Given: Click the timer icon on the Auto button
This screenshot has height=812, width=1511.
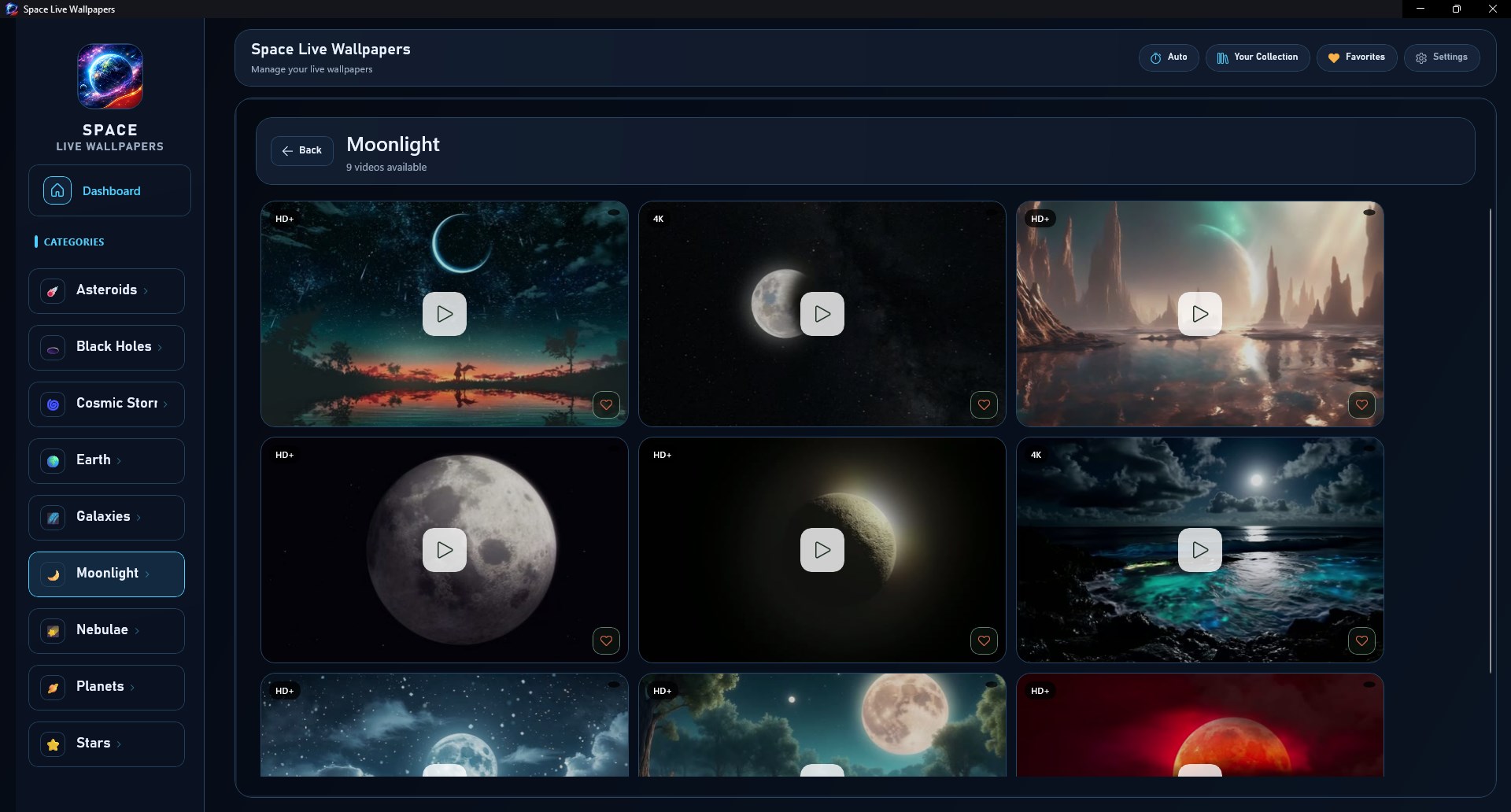Looking at the screenshot, I should (x=1155, y=57).
